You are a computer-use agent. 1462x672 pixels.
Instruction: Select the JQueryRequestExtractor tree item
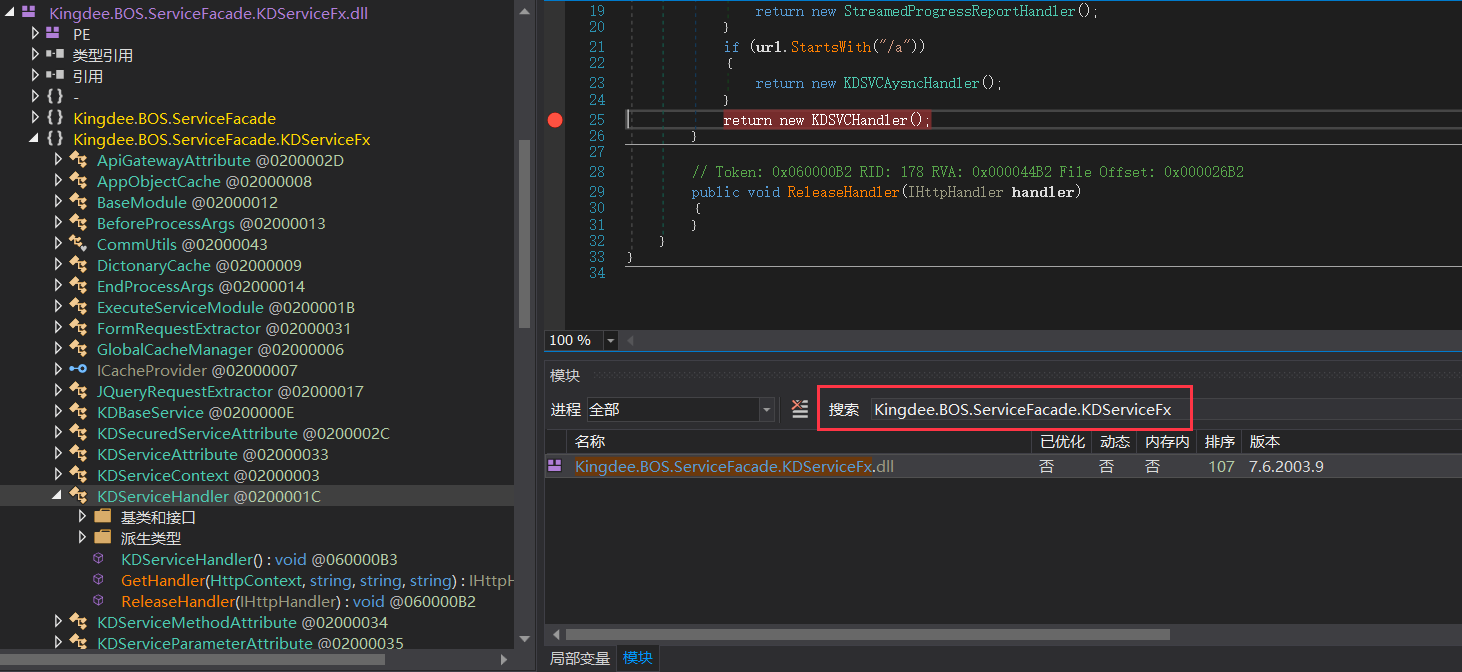pos(230,391)
